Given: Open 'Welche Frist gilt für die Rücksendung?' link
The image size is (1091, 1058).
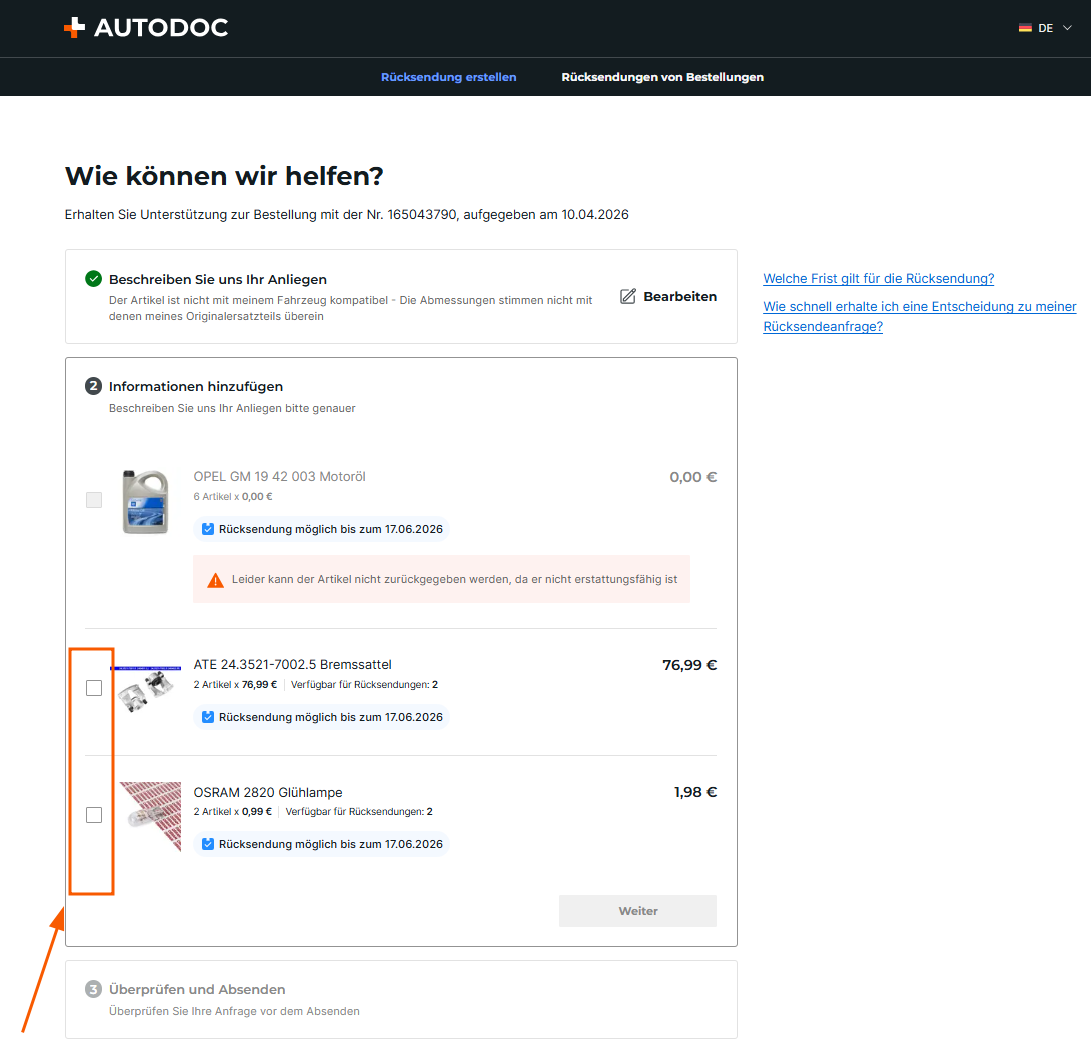Looking at the screenshot, I should pyautogui.click(x=878, y=278).
